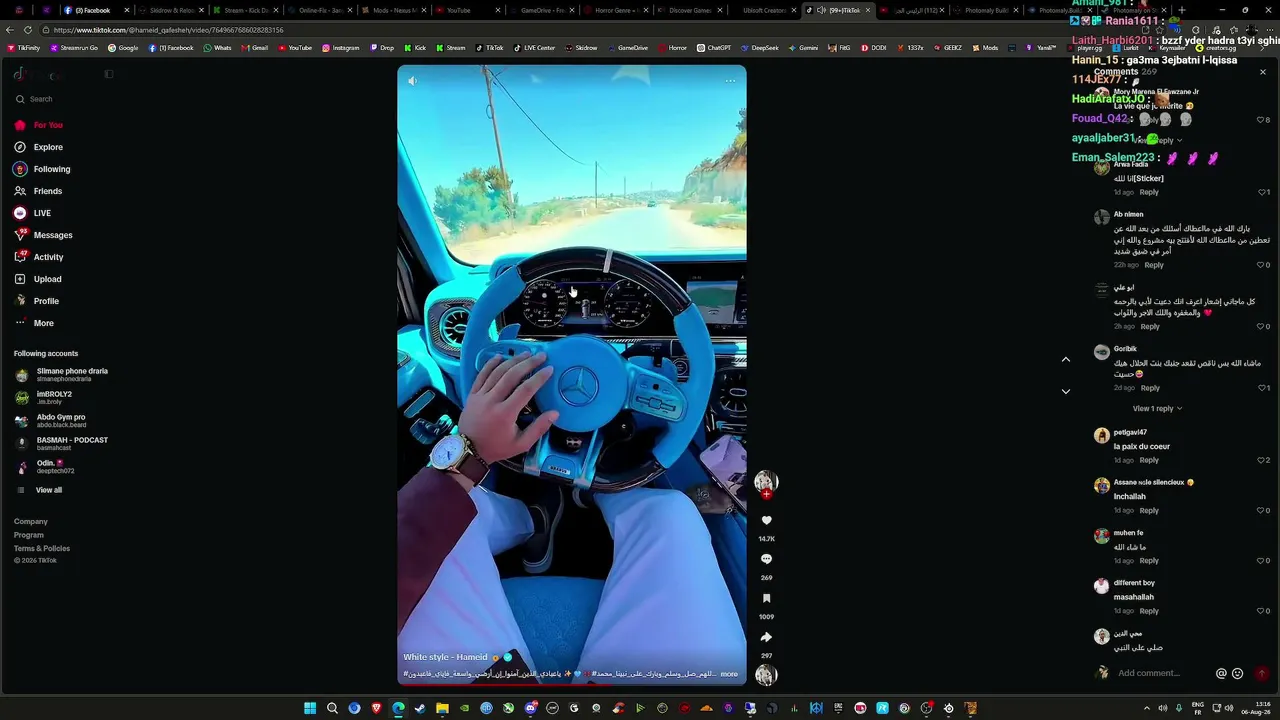The width and height of the screenshot is (1280, 720).
Task: Like Goribik's comment
Action: pos(1263,387)
